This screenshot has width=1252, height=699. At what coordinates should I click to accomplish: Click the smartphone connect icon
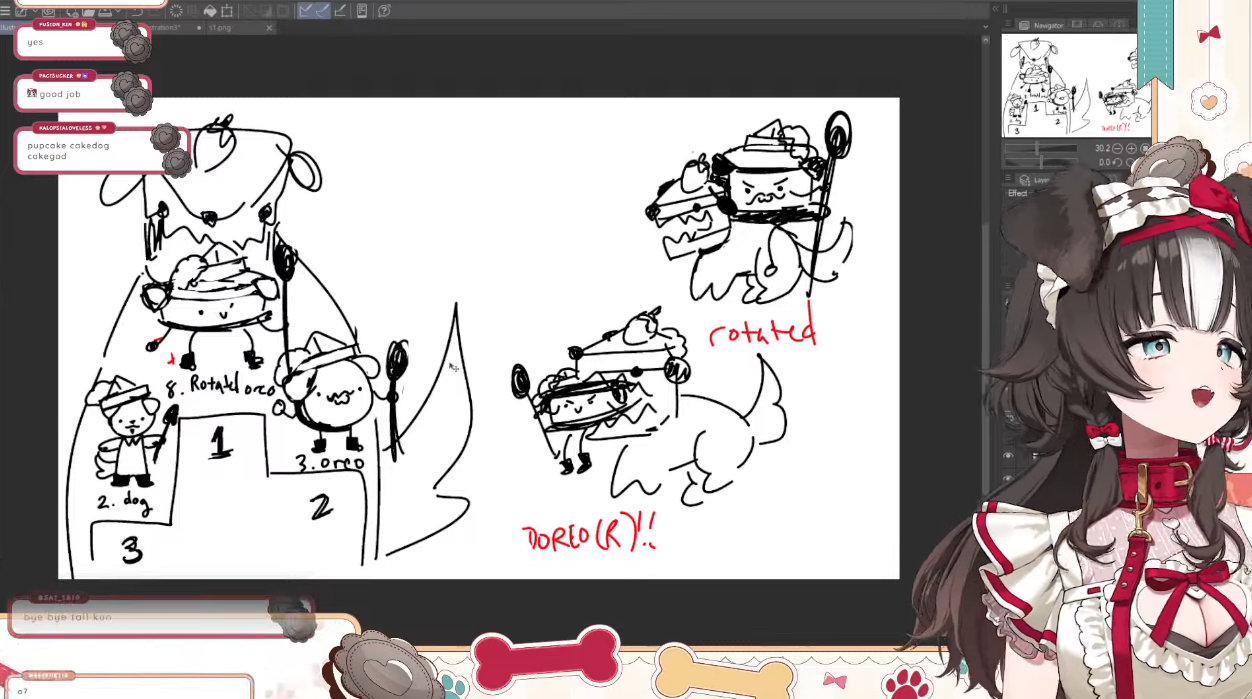pos(362,11)
